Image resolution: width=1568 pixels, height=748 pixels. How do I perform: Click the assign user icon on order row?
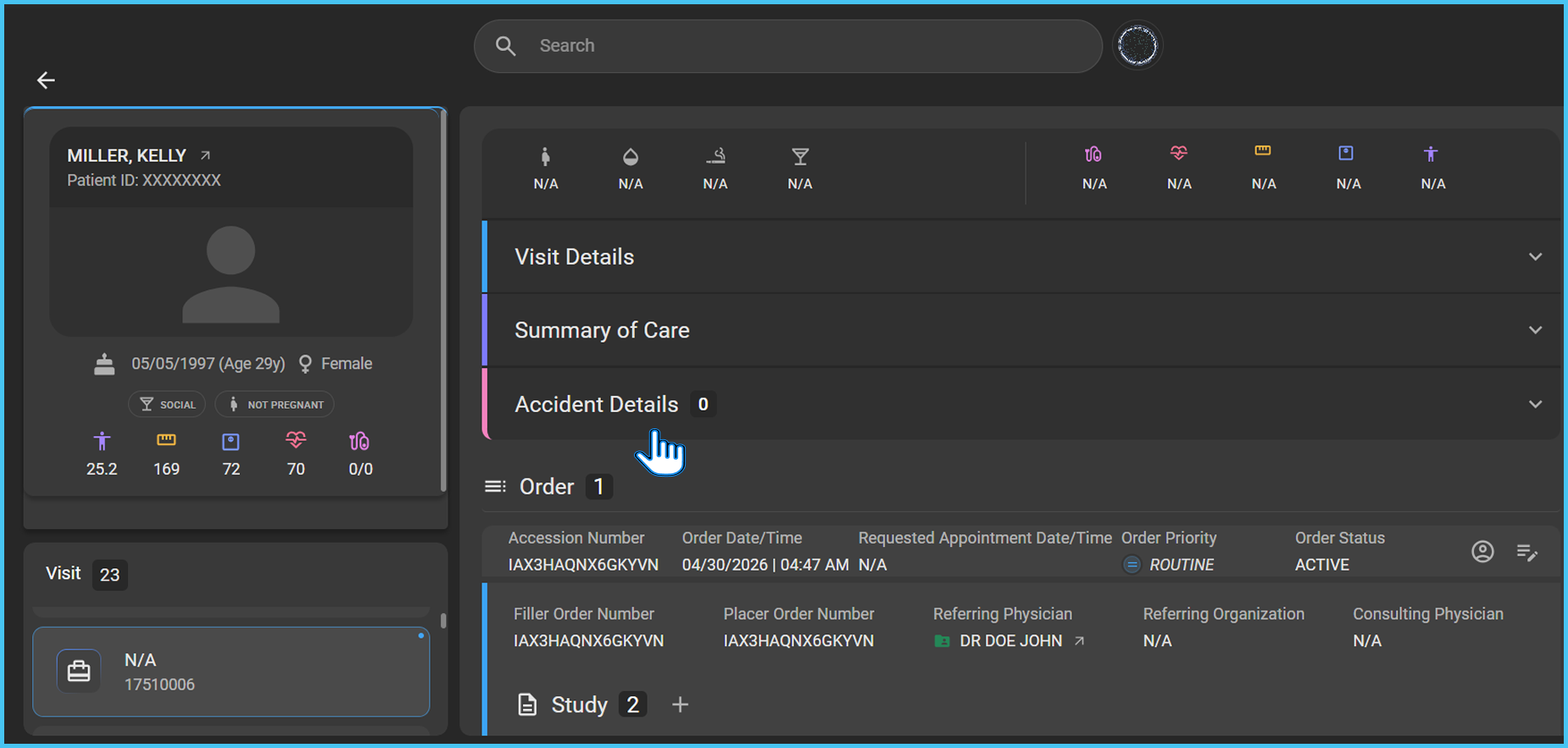point(1482,552)
